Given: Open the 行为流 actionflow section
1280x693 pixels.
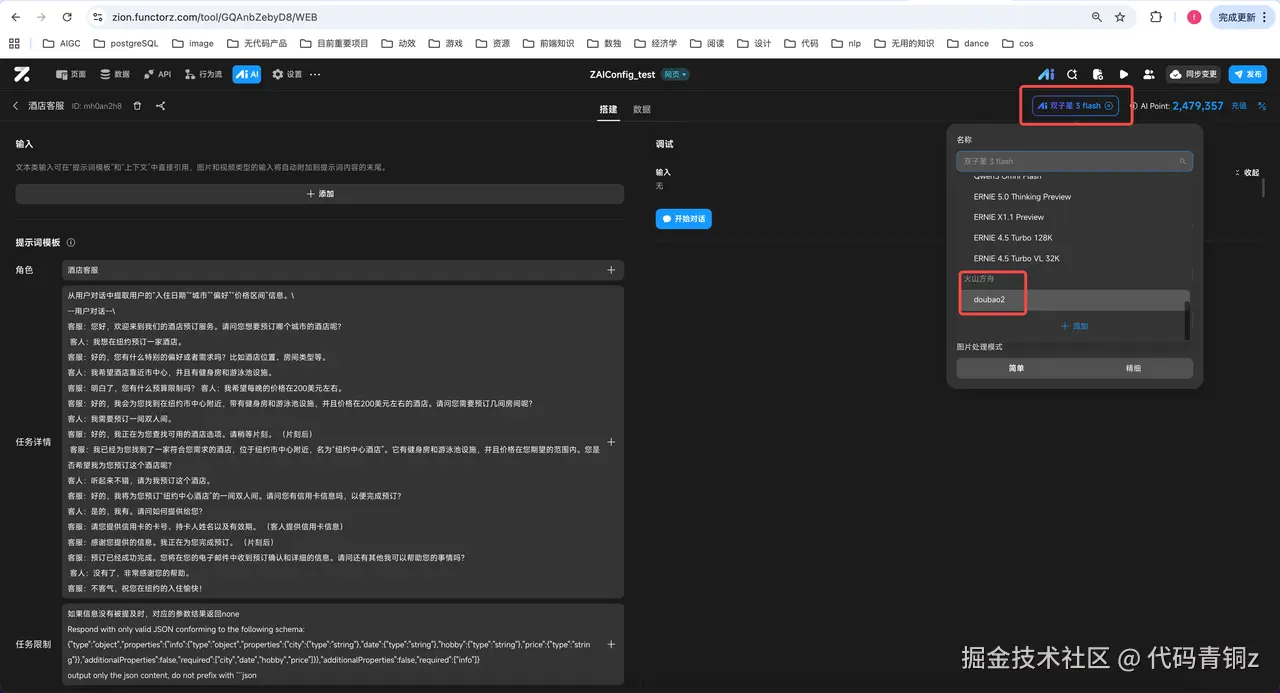Looking at the screenshot, I should coord(203,74).
